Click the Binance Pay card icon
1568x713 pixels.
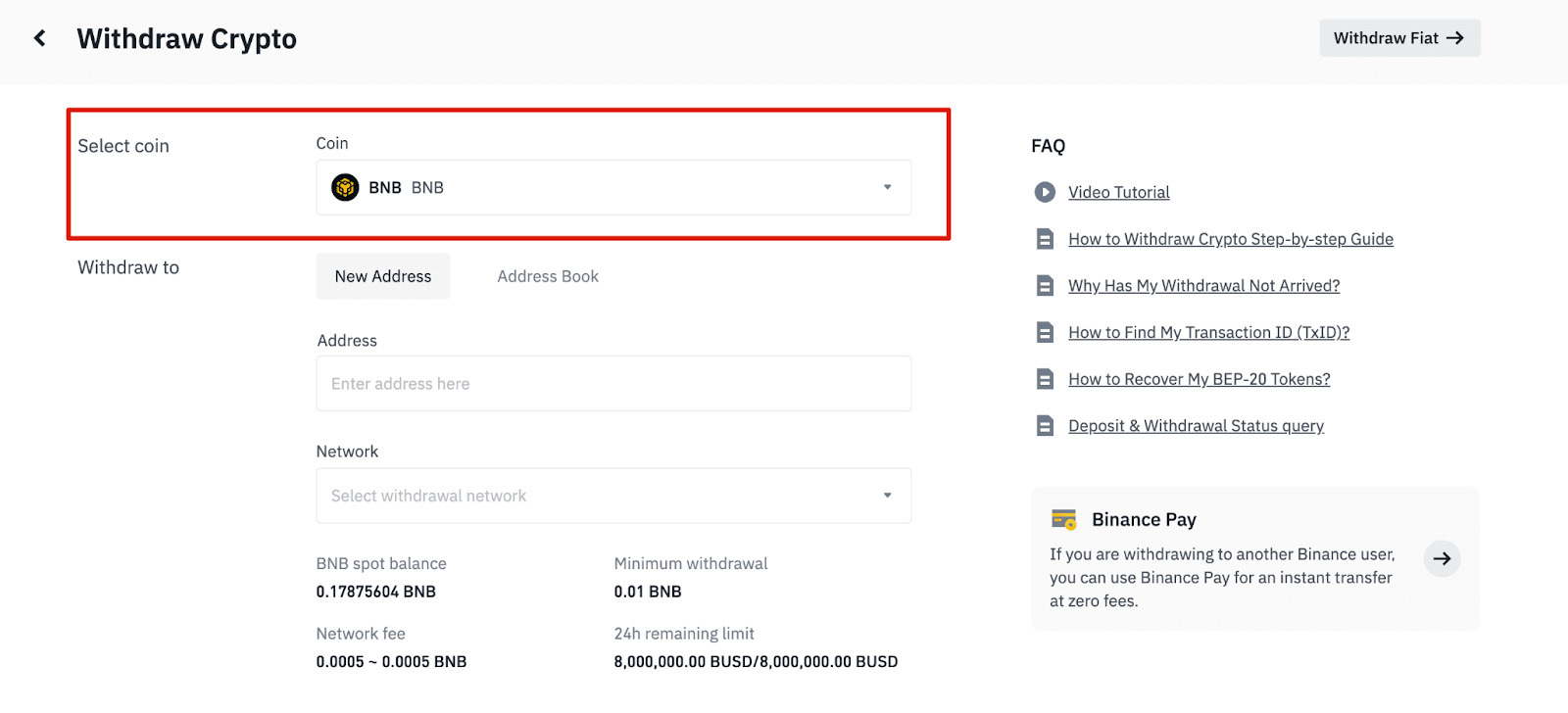(x=1063, y=519)
